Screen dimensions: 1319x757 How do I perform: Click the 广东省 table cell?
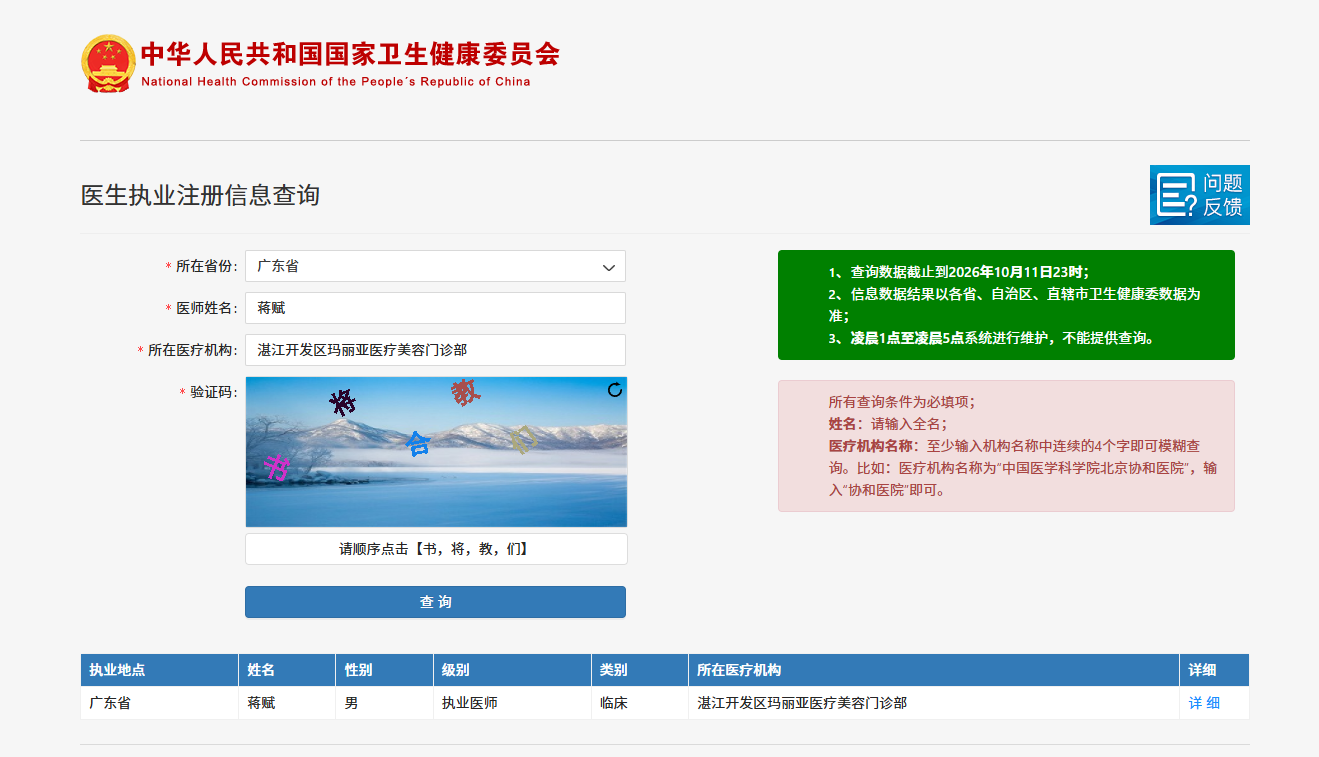[x=159, y=703]
